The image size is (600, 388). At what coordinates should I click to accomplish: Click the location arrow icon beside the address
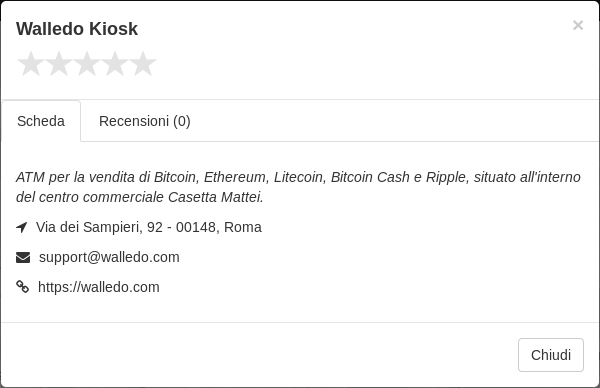[22, 227]
